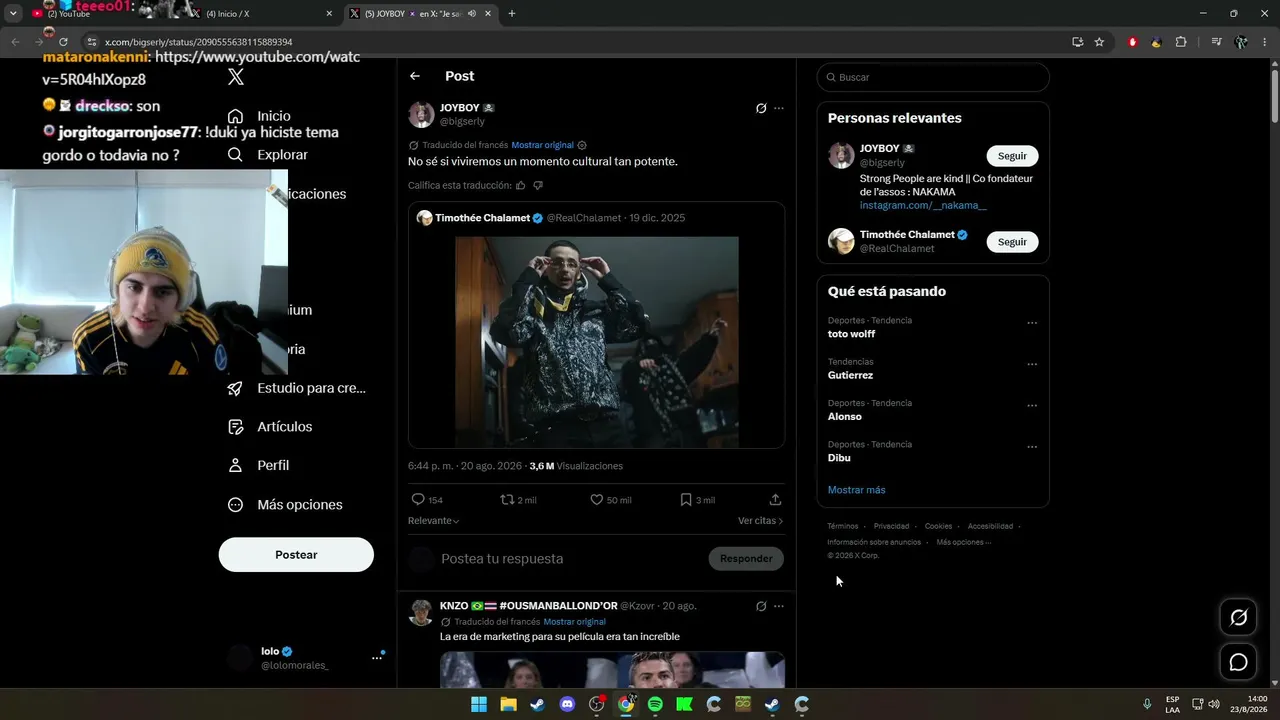This screenshot has width=1280, height=720.
Task: Open Estudio para creadores
Action: pos(297,388)
